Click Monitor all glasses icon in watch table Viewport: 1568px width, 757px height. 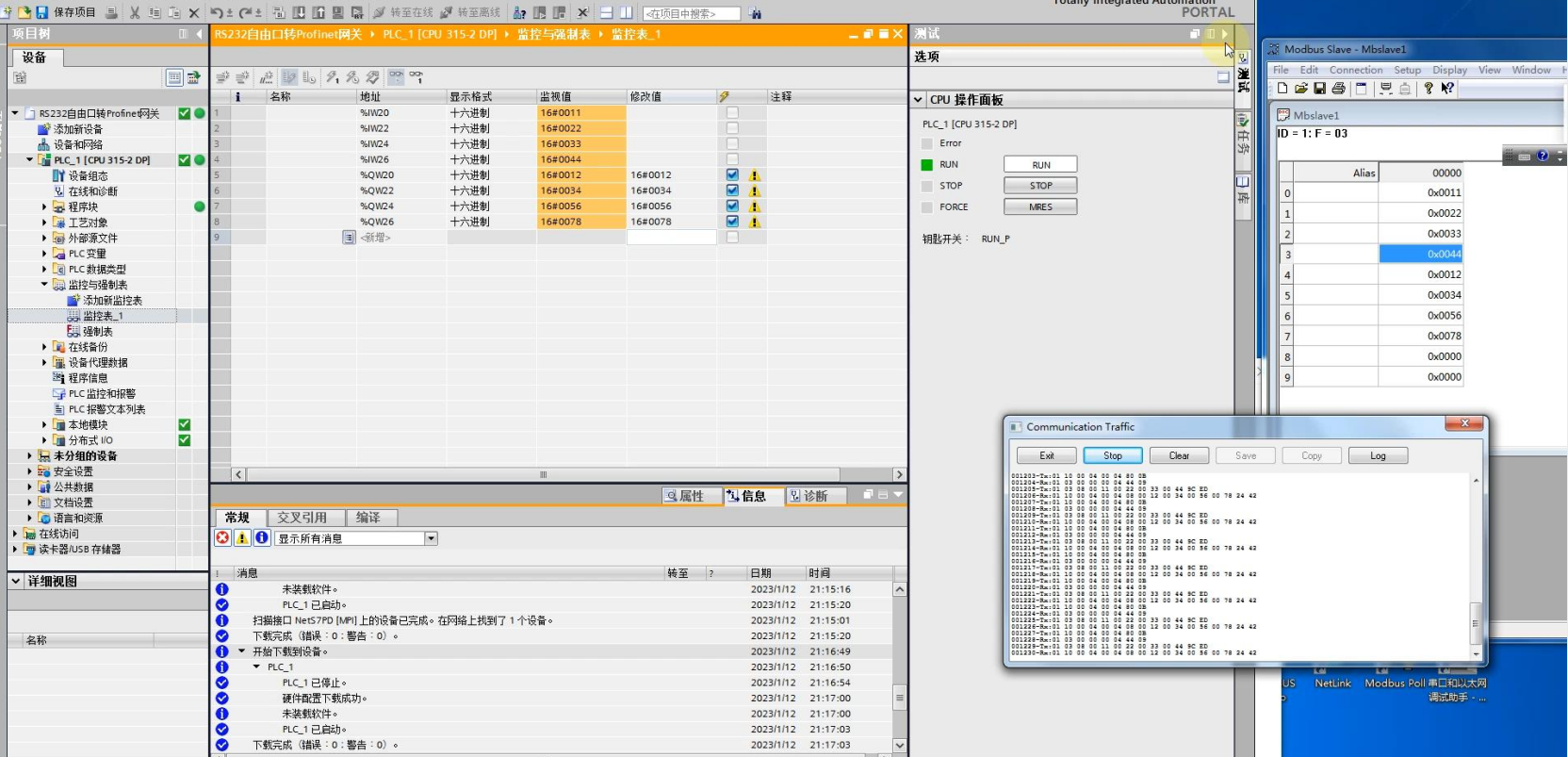tap(397, 76)
